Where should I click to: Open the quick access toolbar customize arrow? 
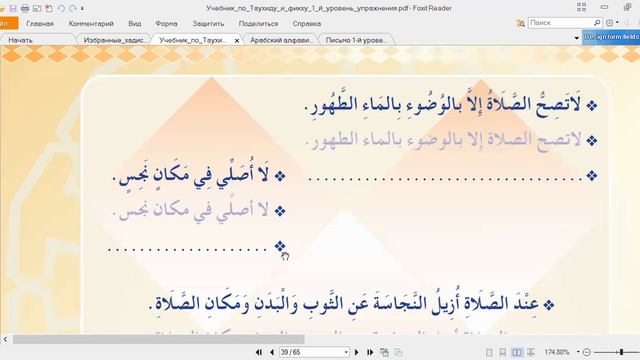tap(82, 9)
